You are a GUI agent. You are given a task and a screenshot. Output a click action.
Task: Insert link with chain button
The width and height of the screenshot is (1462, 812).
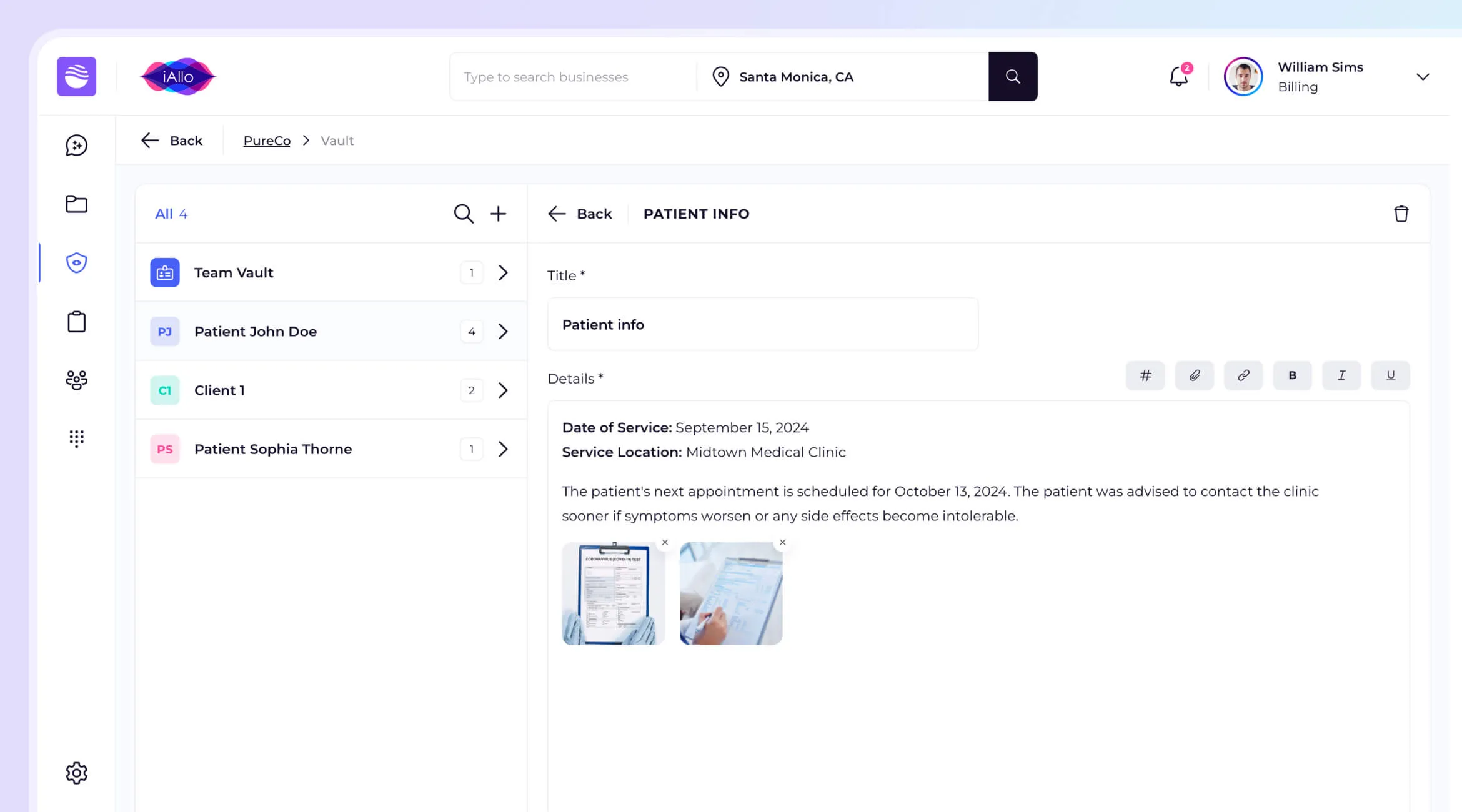(1243, 375)
